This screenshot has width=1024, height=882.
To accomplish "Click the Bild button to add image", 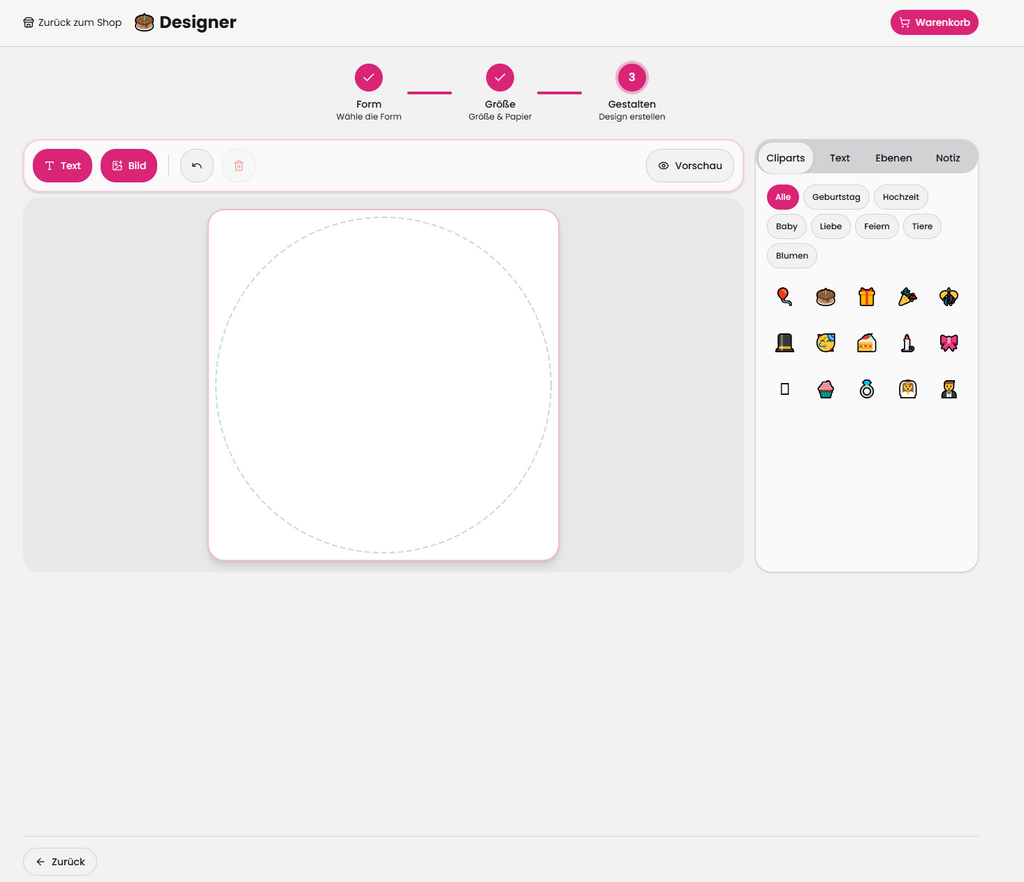I will tap(129, 166).
